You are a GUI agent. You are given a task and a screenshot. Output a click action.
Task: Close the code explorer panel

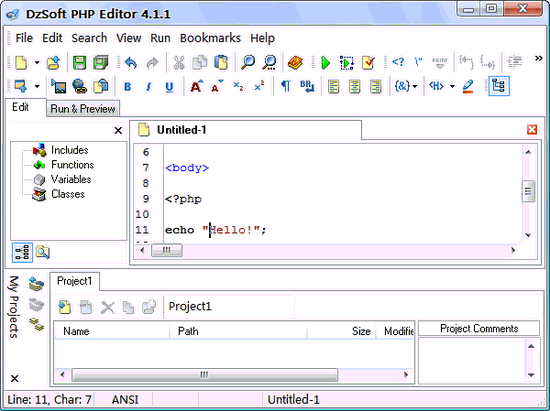(x=118, y=130)
